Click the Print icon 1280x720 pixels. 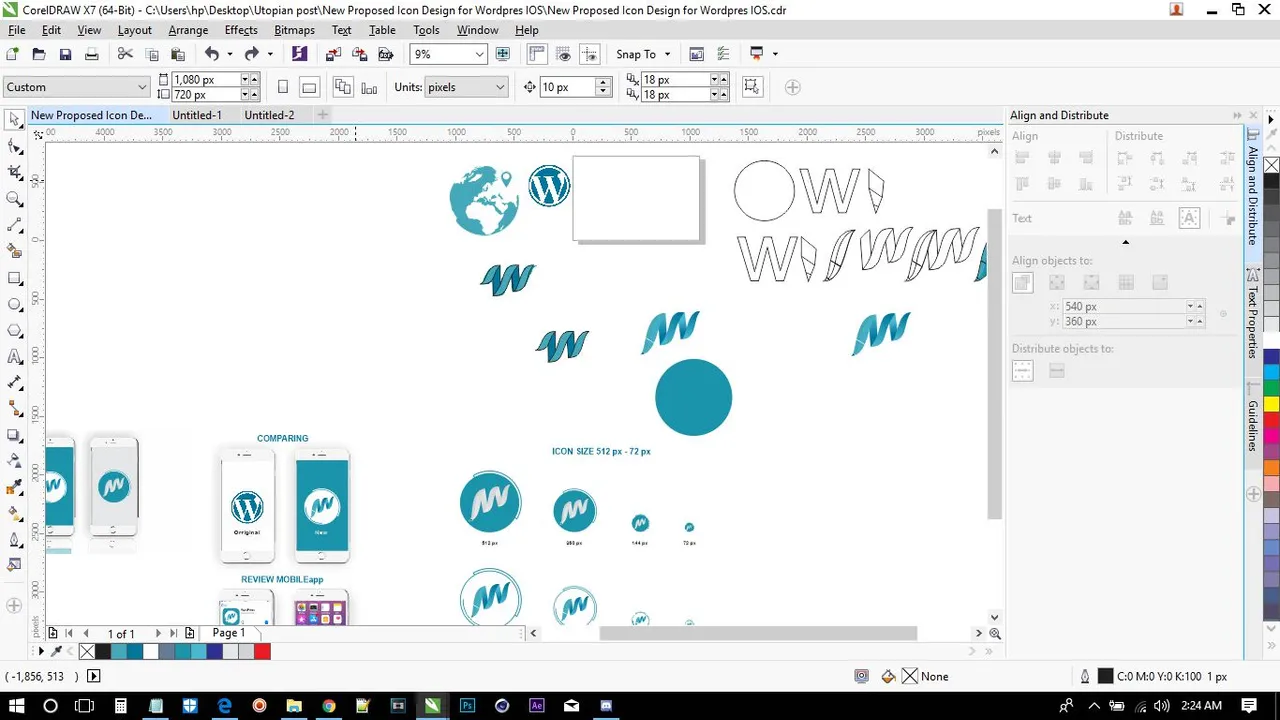coord(92,54)
